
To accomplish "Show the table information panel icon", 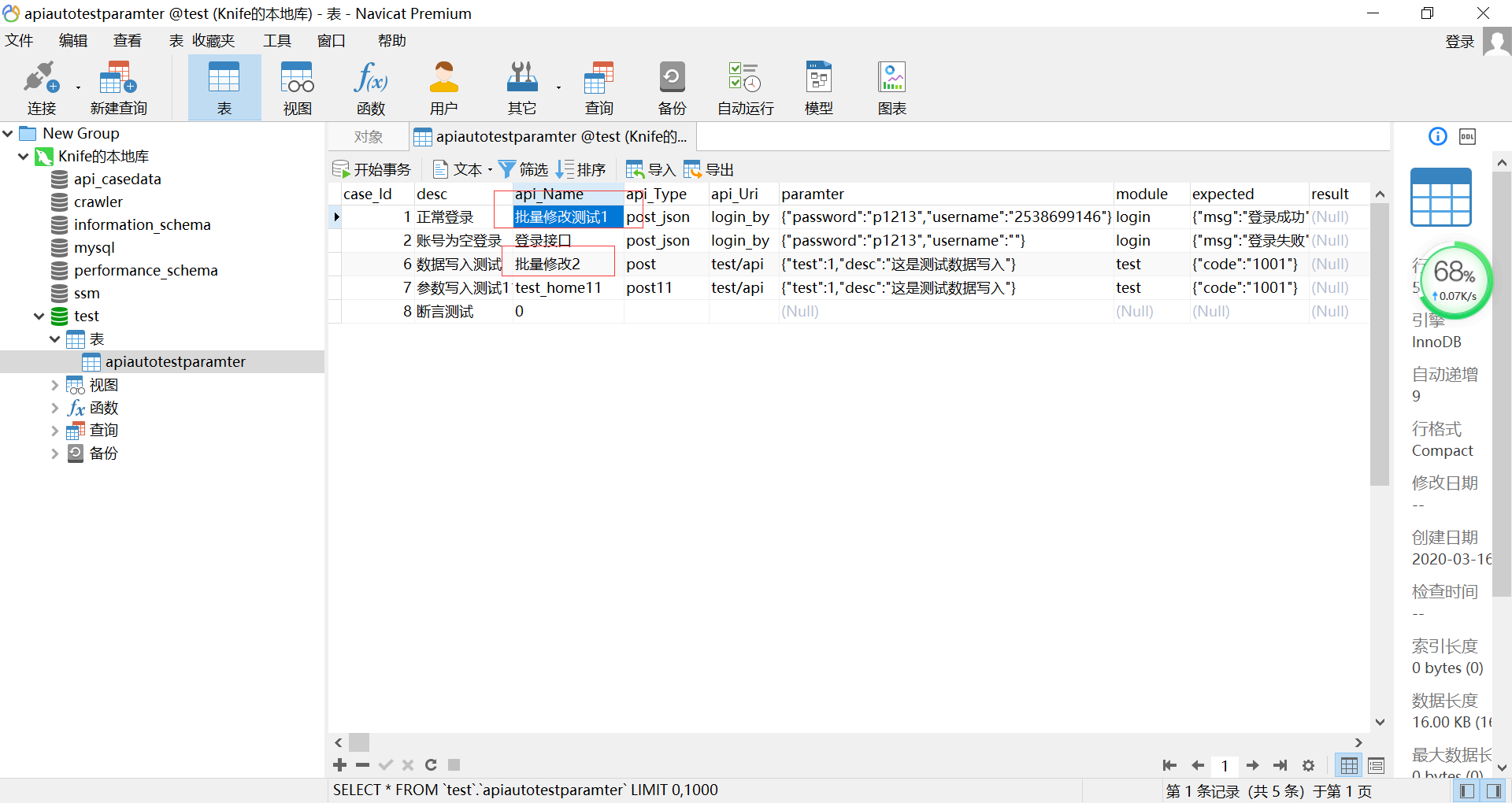I will 1438,136.
